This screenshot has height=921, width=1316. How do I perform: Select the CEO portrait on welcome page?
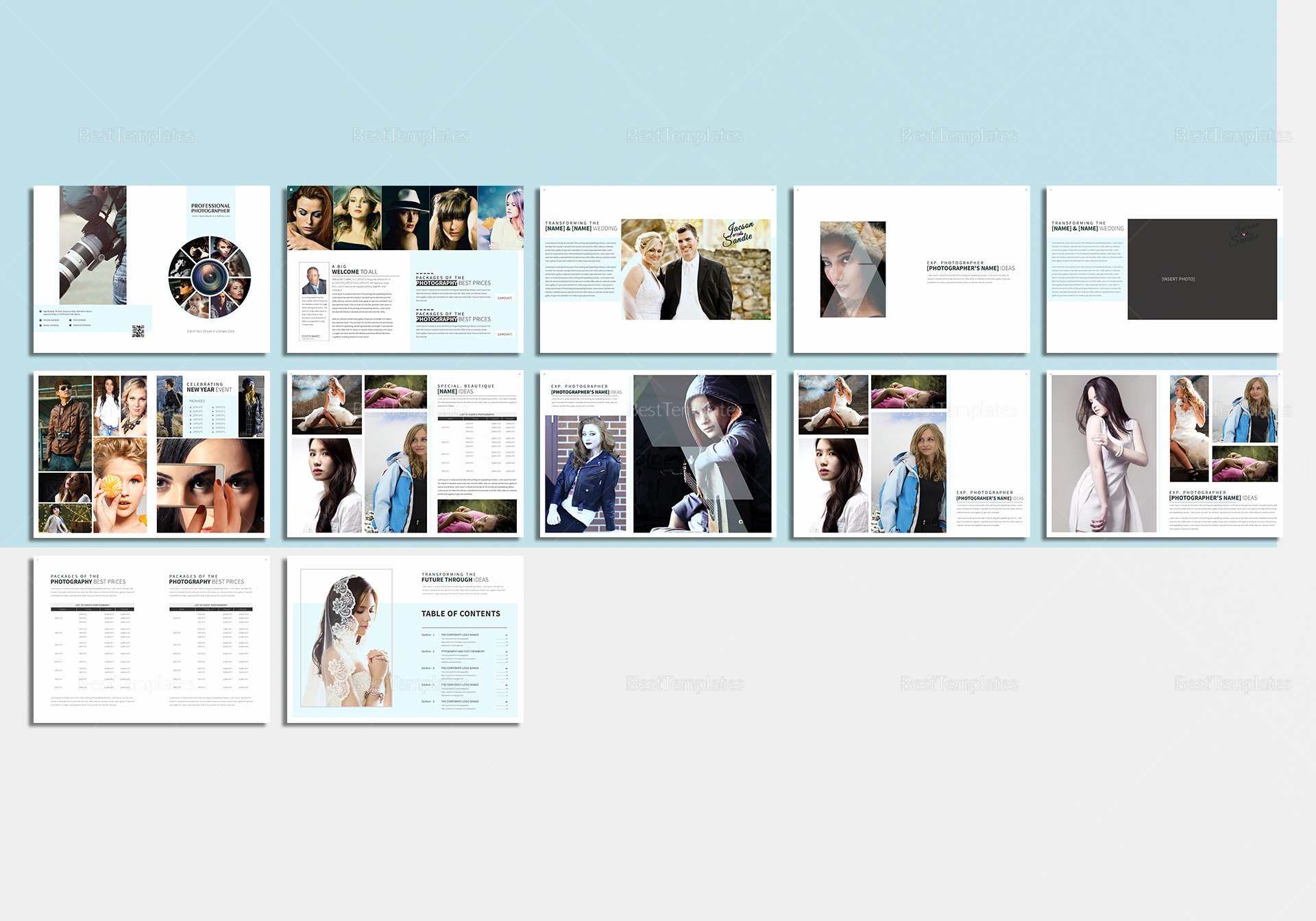[315, 280]
